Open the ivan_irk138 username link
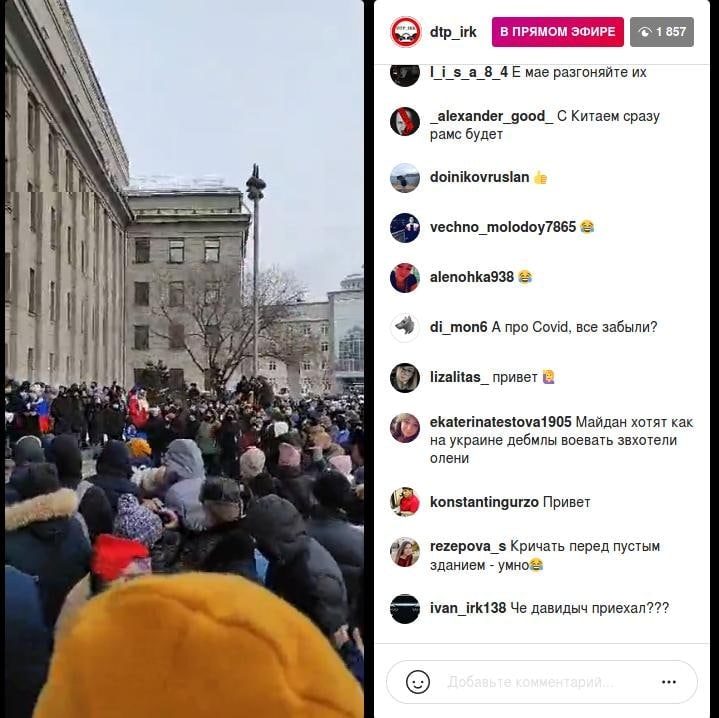Viewport: 719px width, 718px height. click(468, 608)
